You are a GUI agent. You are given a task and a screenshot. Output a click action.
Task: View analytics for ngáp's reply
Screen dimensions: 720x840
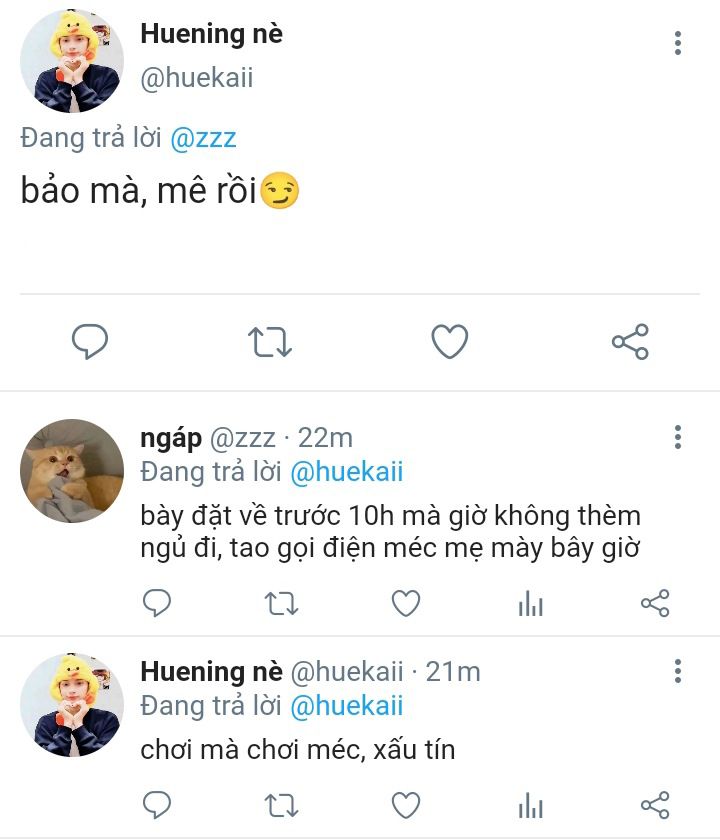pos(530,603)
